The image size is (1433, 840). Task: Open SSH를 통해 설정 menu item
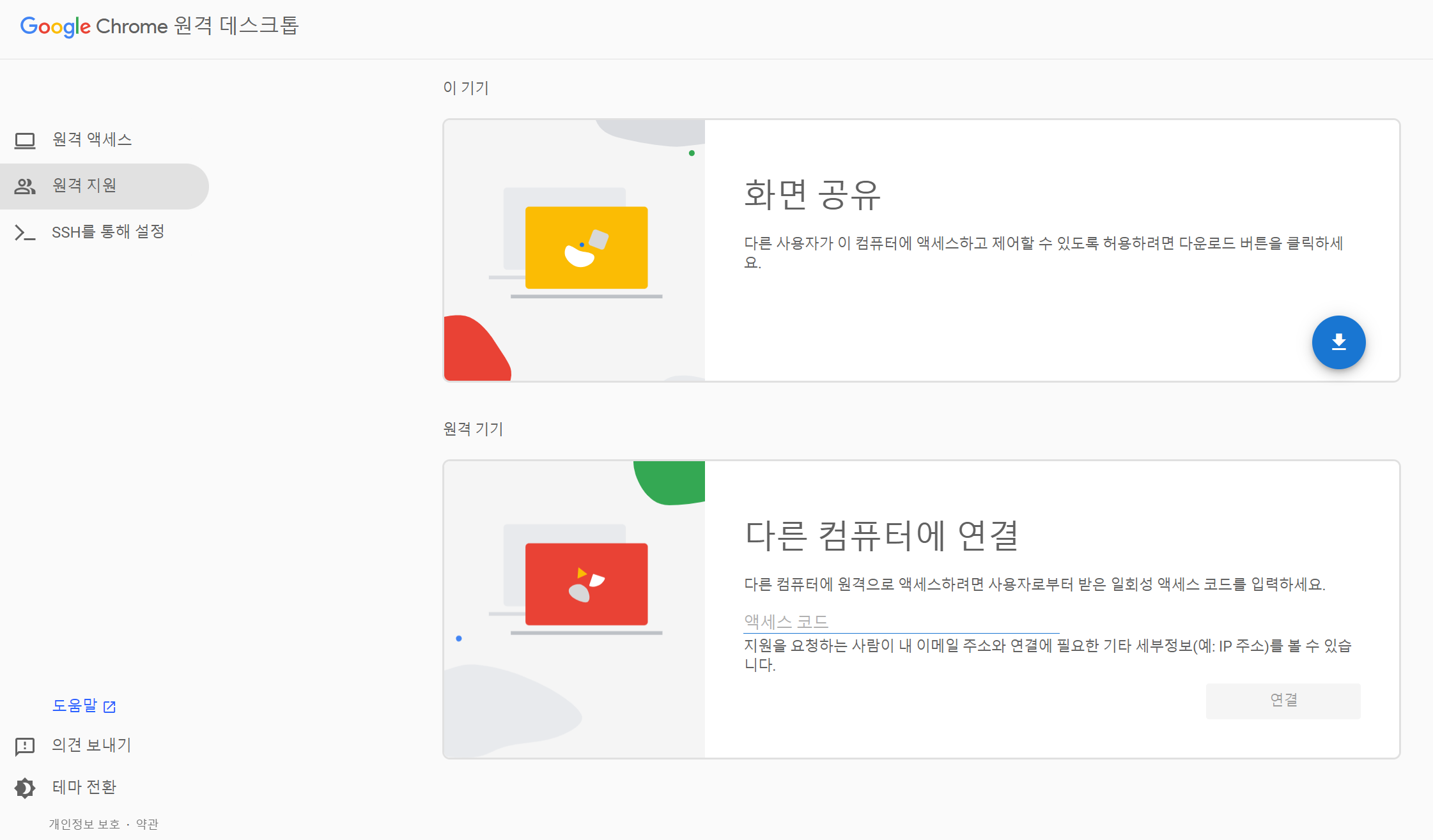coord(108,232)
